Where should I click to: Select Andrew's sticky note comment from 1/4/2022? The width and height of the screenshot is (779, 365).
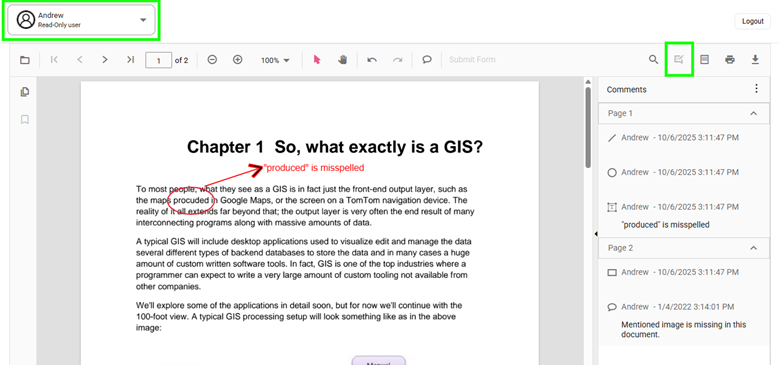[x=685, y=319]
